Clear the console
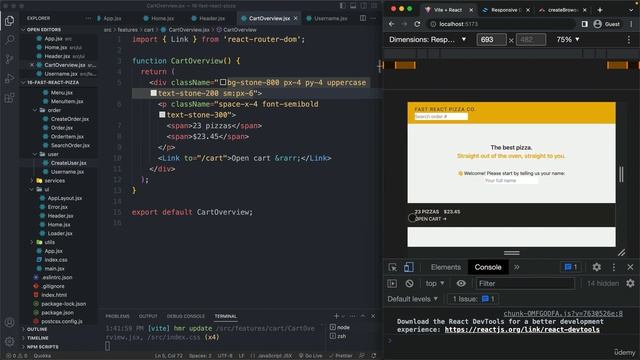 coord(409,283)
